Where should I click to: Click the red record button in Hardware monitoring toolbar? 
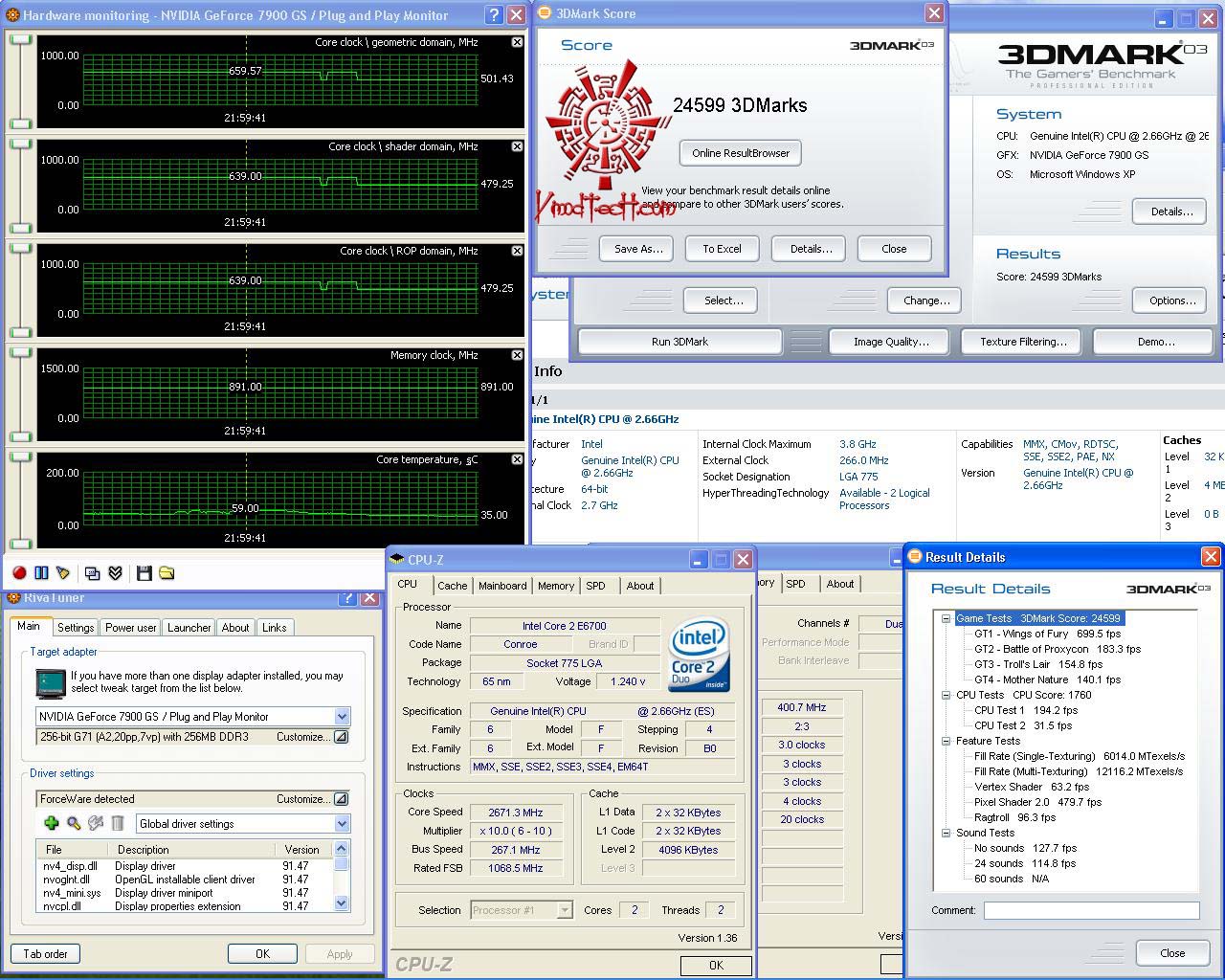tap(19, 573)
